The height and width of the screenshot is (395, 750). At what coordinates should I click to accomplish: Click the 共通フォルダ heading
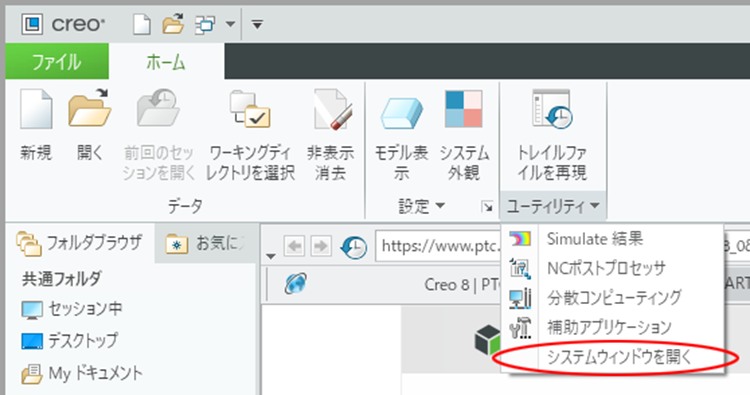[61, 278]
